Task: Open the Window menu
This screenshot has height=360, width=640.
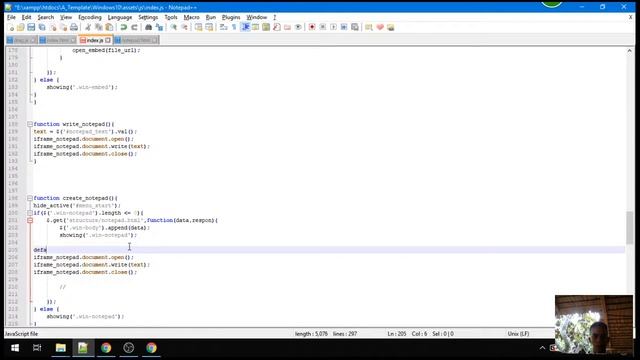Action: [x=256, y=17]
